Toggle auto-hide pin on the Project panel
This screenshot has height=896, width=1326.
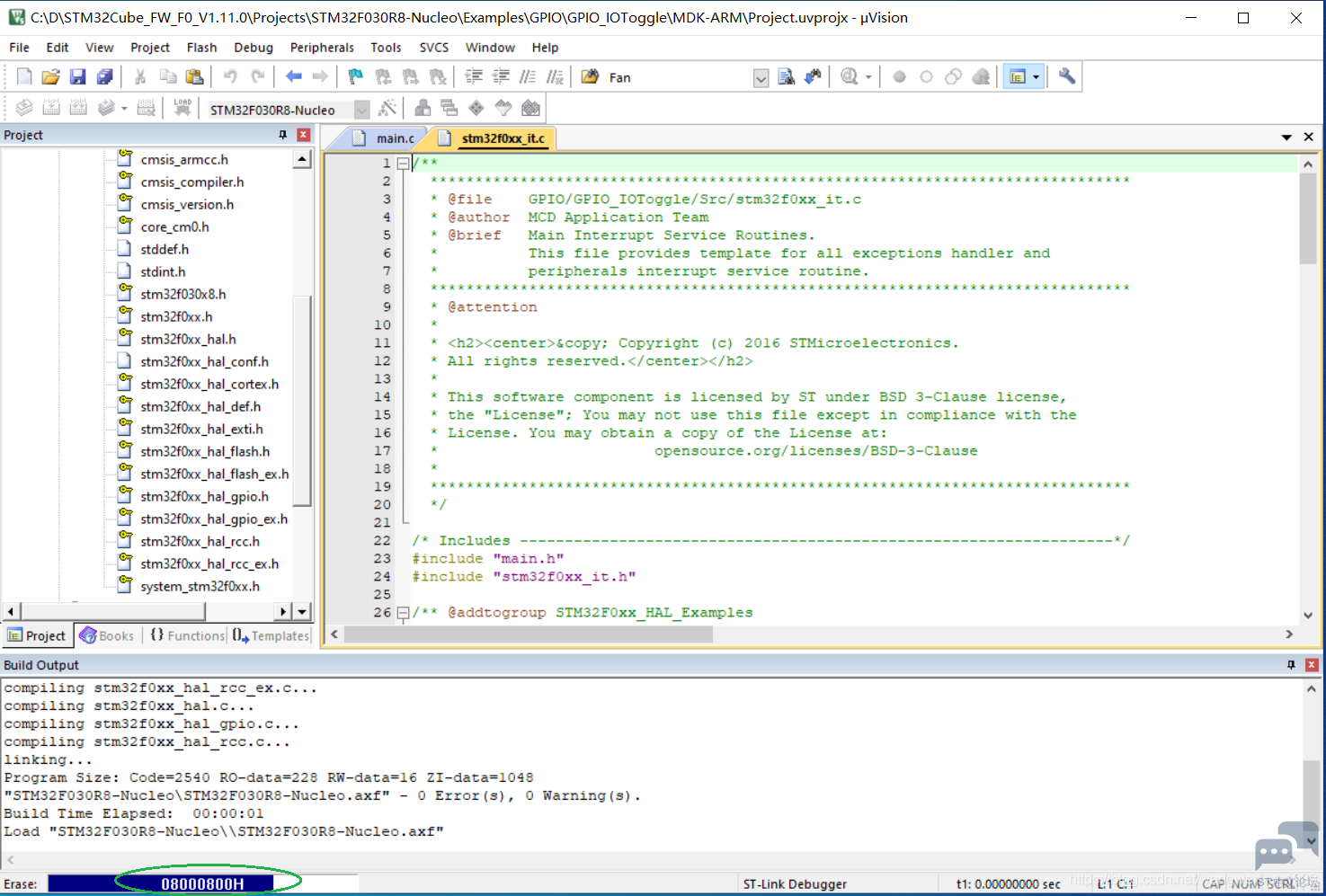(283, 135)
